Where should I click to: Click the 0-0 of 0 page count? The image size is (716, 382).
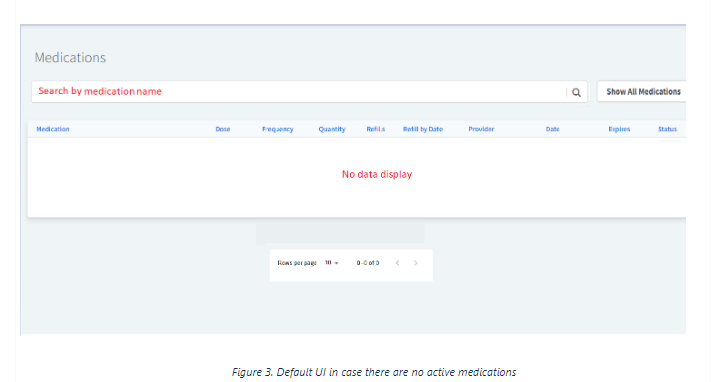pos(368,263)
